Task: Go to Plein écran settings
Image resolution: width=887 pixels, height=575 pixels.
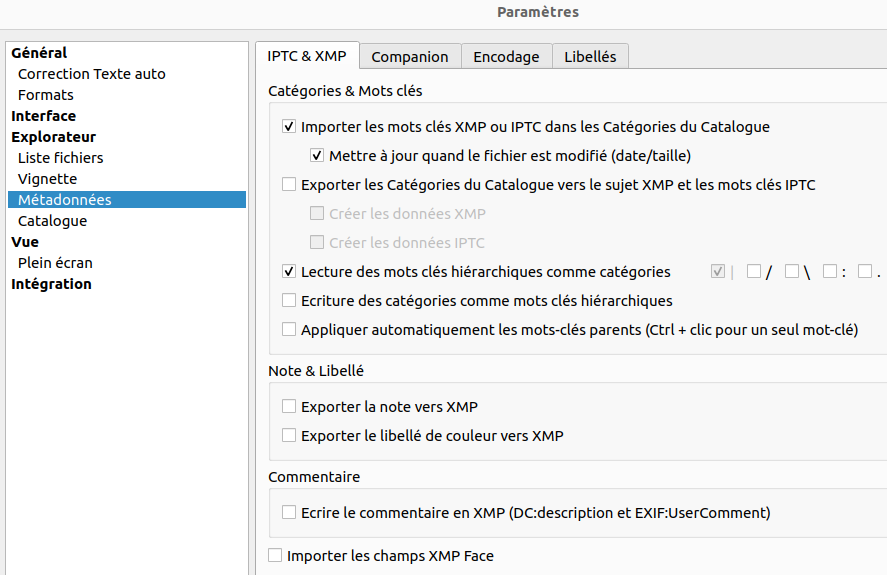Action: pos(55,263)
